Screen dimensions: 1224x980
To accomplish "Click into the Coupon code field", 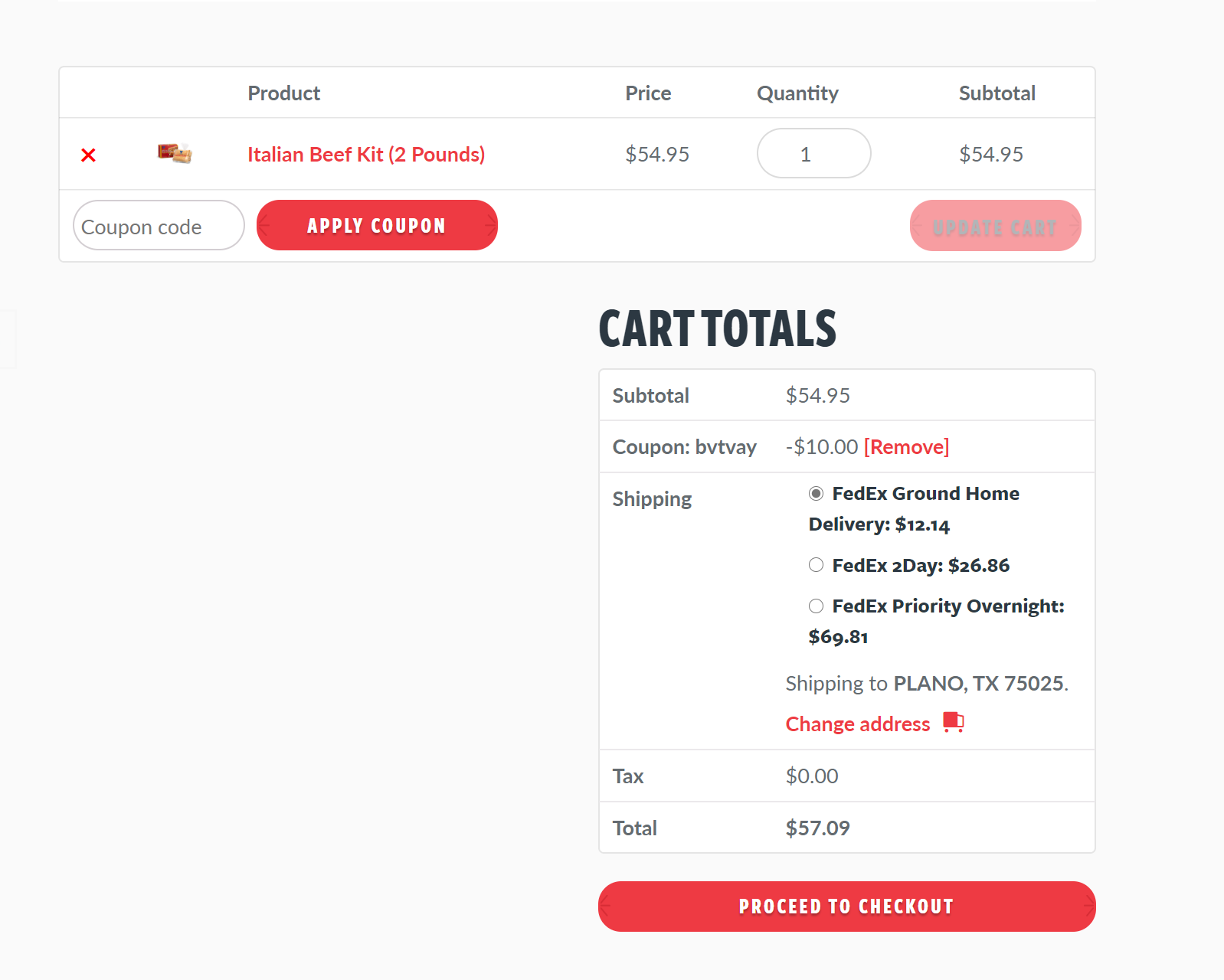I will pos(159,226).
